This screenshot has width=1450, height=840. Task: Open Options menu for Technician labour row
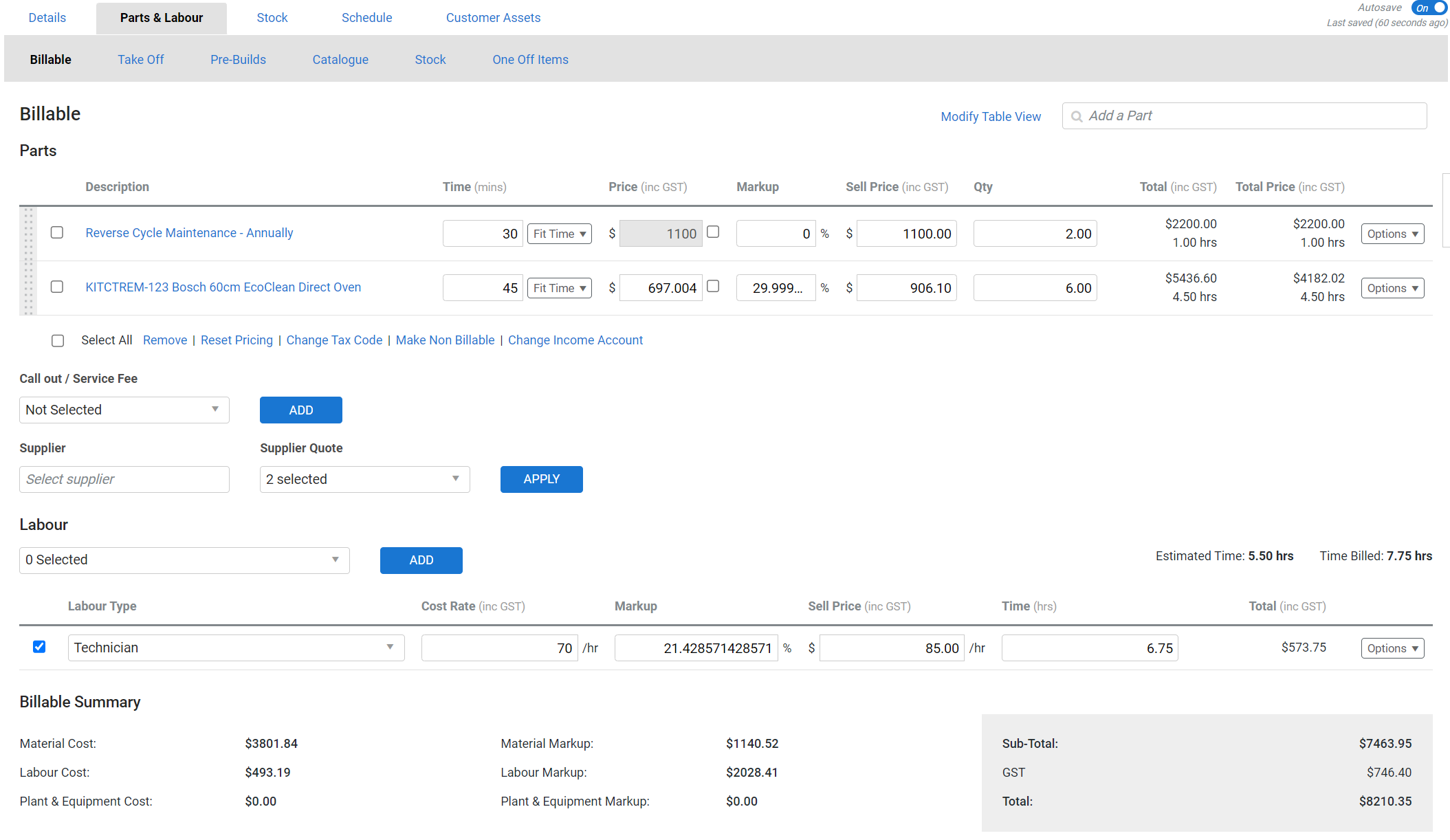pyautogui.click(x=1392, y=648)
